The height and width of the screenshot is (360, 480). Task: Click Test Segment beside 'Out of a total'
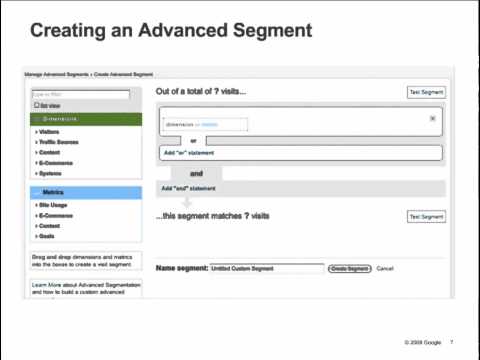coord(426,92)
